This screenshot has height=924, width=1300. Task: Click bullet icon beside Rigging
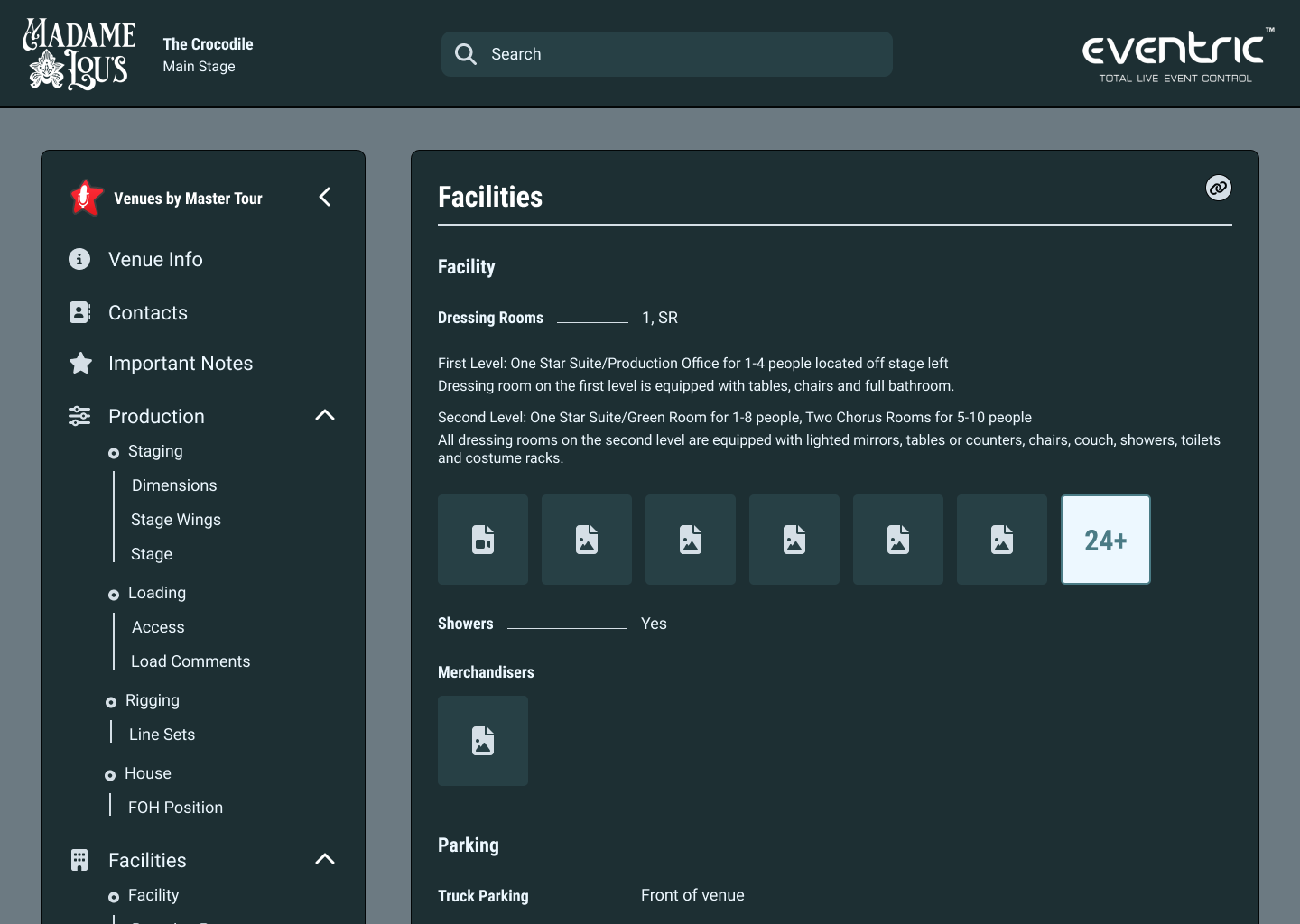pyautogui.click(x=111, y=702)
